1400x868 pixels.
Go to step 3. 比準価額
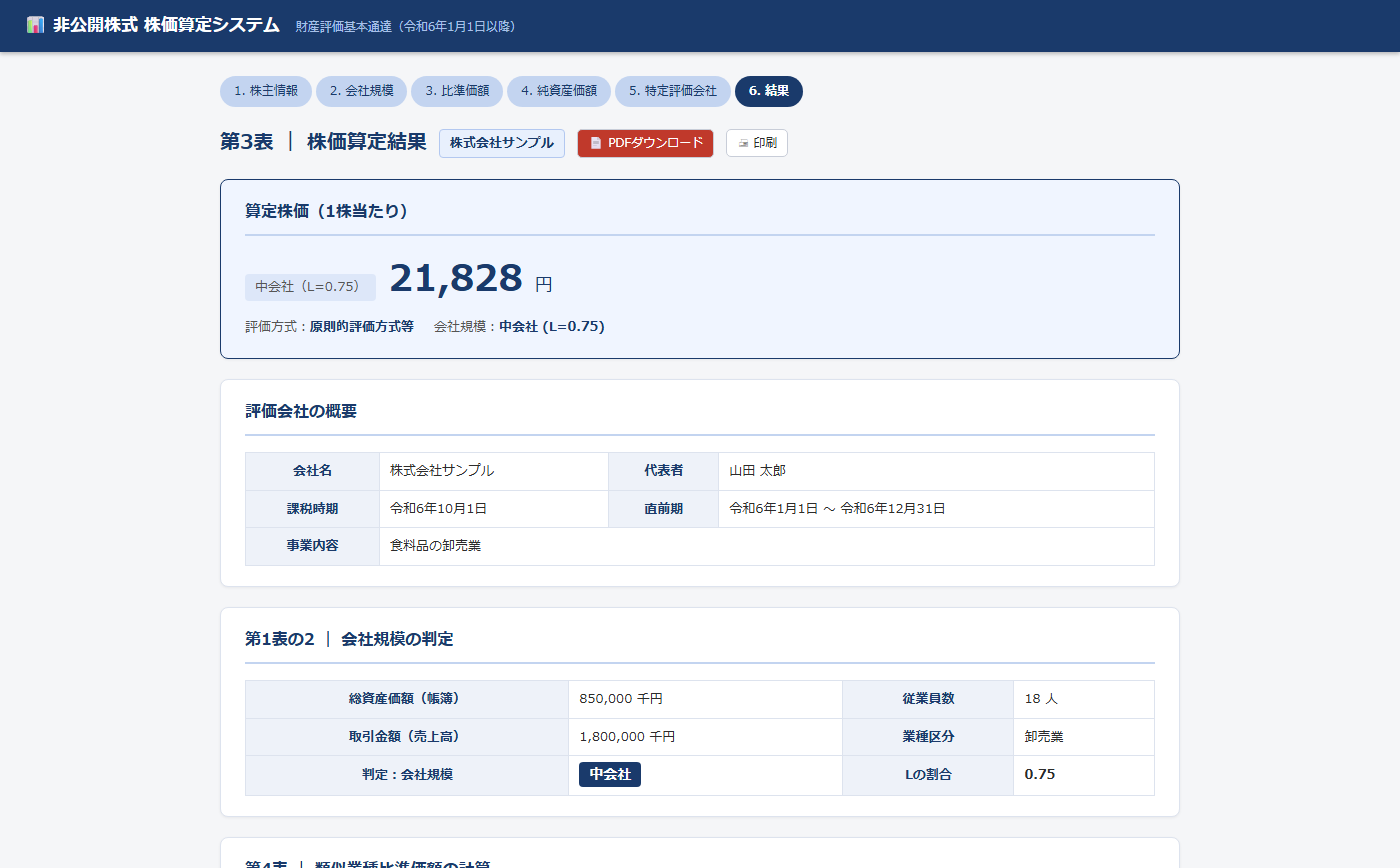pyautogui.click(x=457, y=91)
